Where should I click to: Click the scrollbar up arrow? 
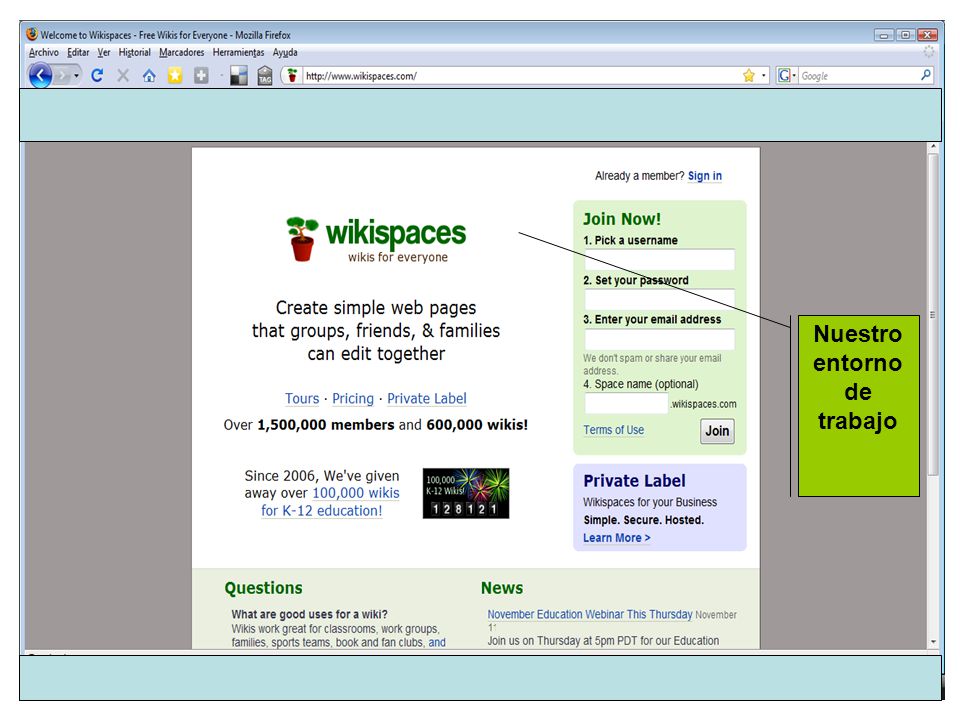click(932, 148)
